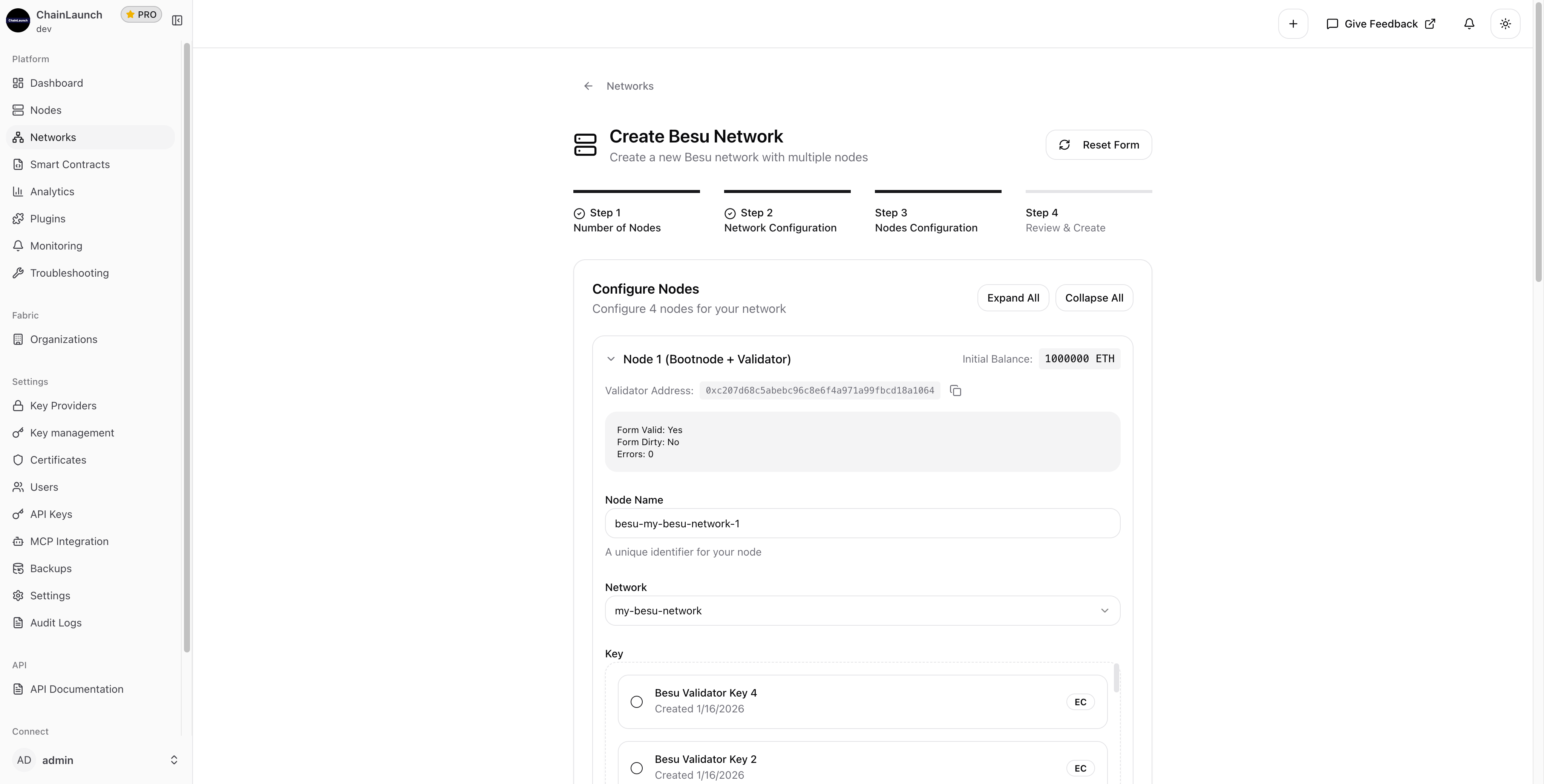Open the Monitoring section
The height and width of the screenshot is (784, 1544).
(56, 246)
